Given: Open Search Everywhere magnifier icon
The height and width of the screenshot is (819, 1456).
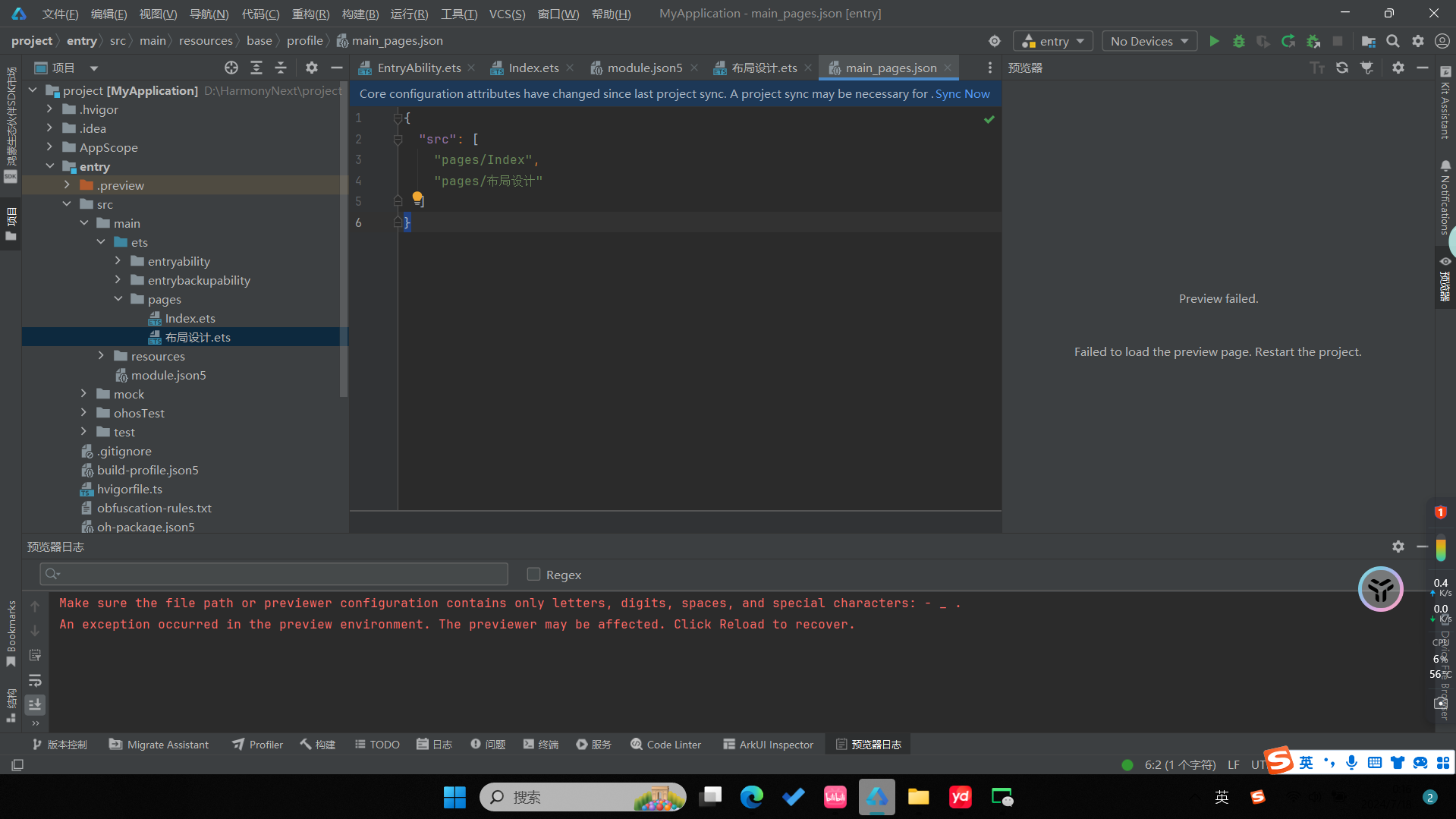Looking at the screenshot, I should (1393, 41).
